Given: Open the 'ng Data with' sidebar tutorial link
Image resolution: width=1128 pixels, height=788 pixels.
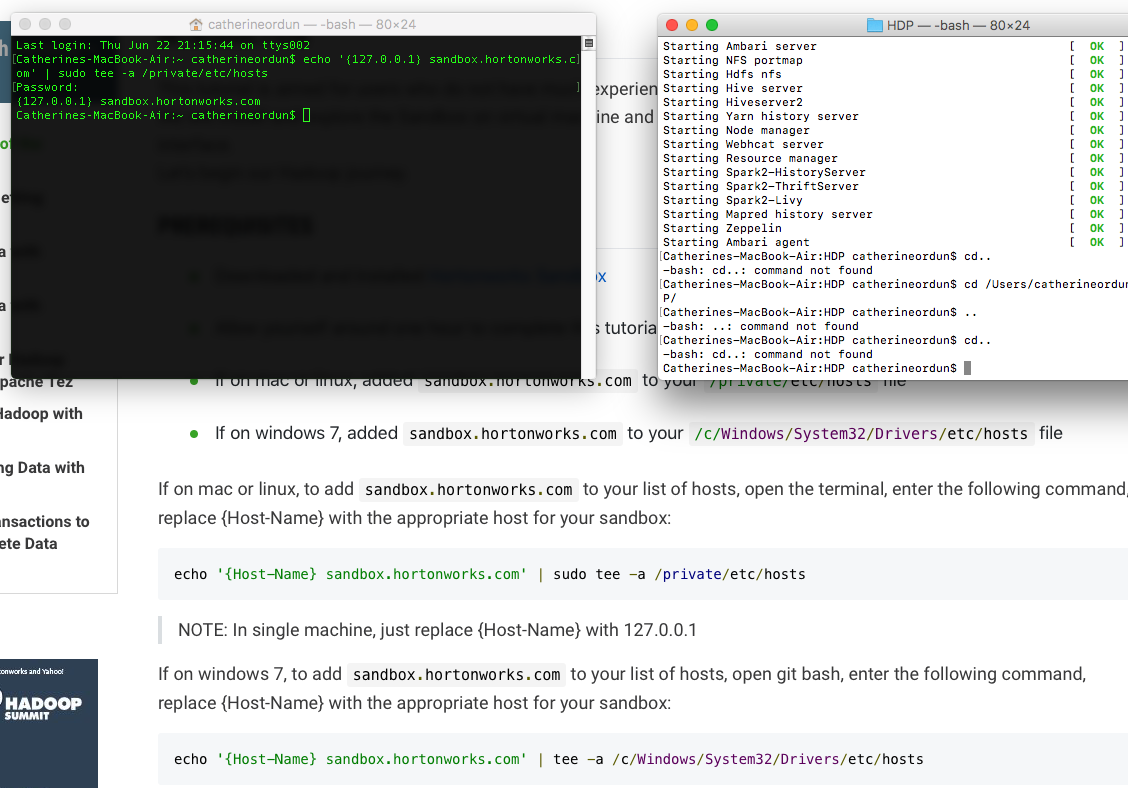Looking at the screenshot, I should point(42,468).
